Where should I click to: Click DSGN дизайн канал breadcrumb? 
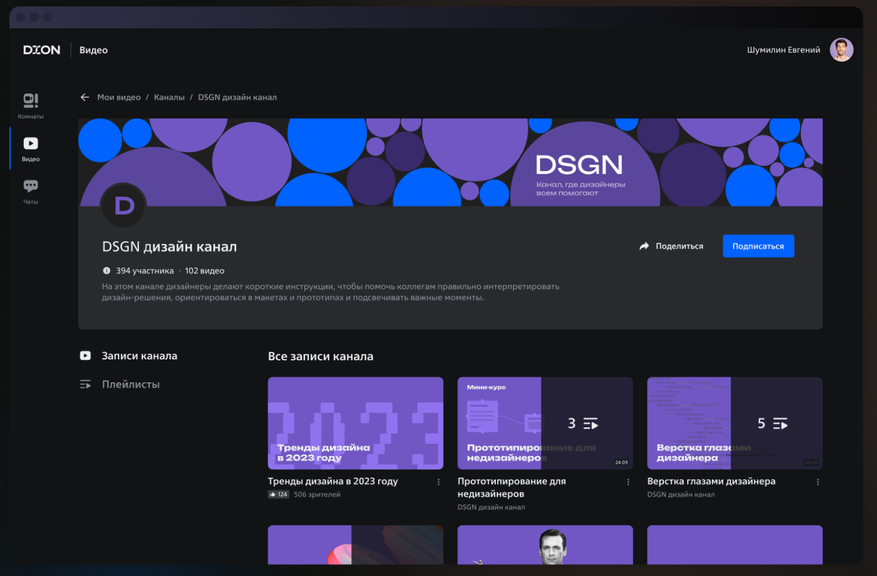click(x=237, y=97)
